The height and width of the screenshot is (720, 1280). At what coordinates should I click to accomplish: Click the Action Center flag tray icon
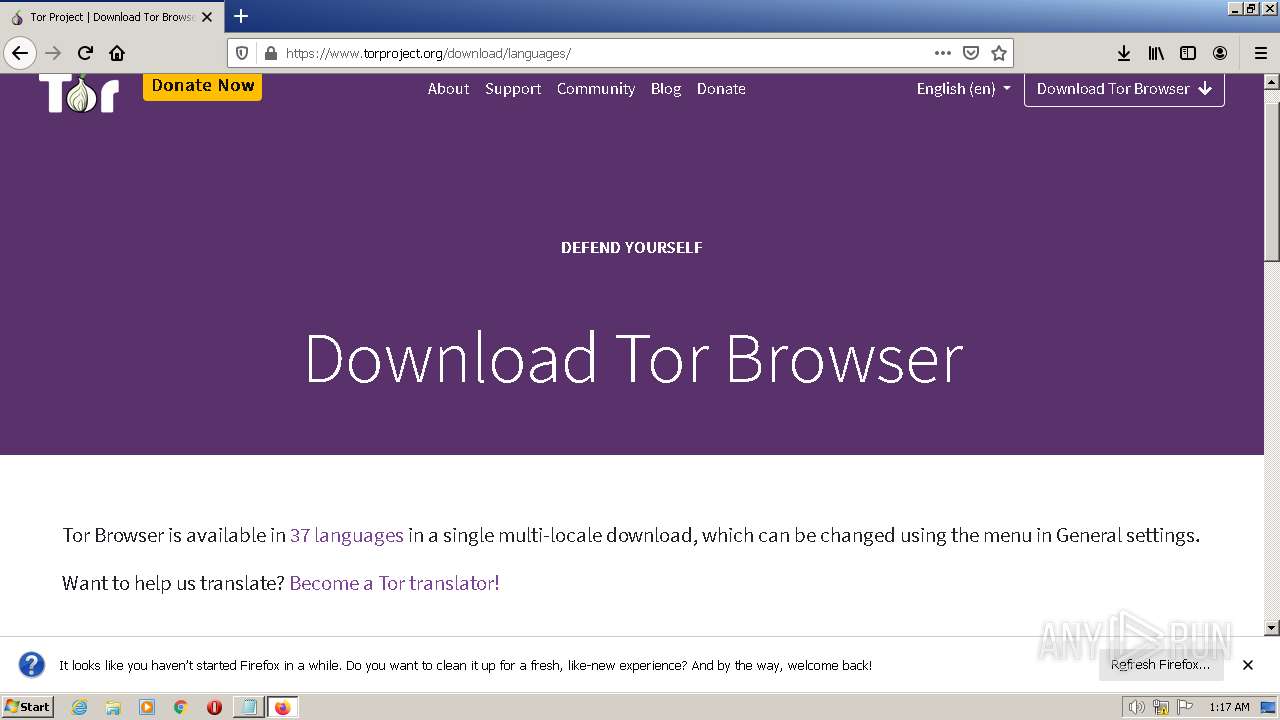point(1185,707)
